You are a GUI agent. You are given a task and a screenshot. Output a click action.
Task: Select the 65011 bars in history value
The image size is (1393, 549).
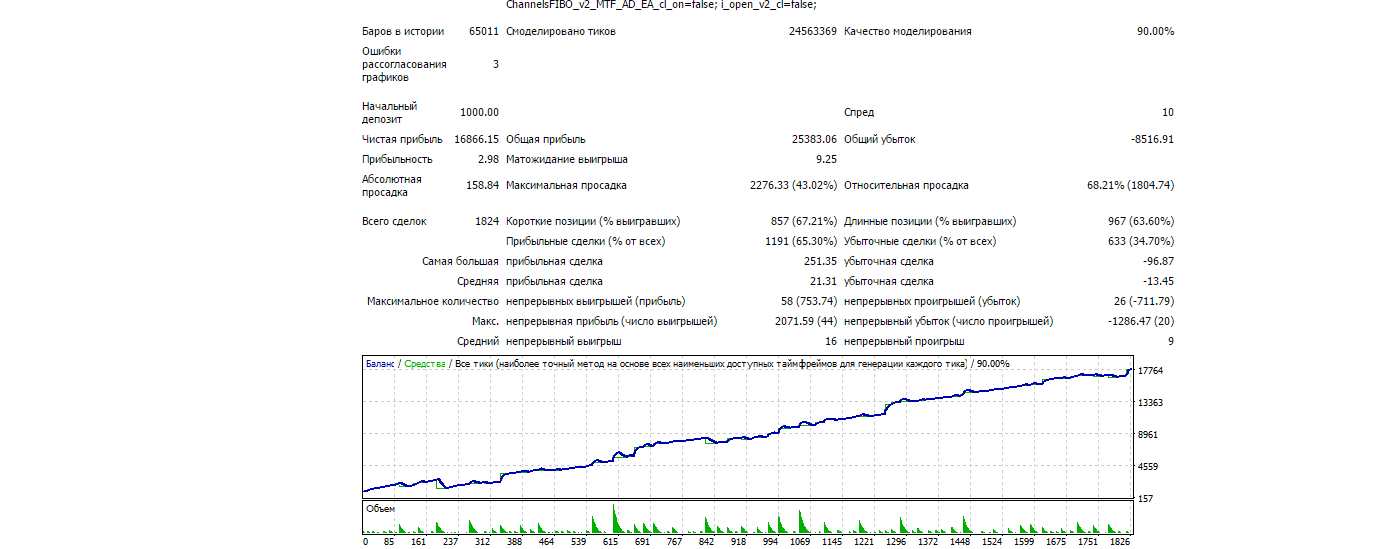[x=484, y=31]
